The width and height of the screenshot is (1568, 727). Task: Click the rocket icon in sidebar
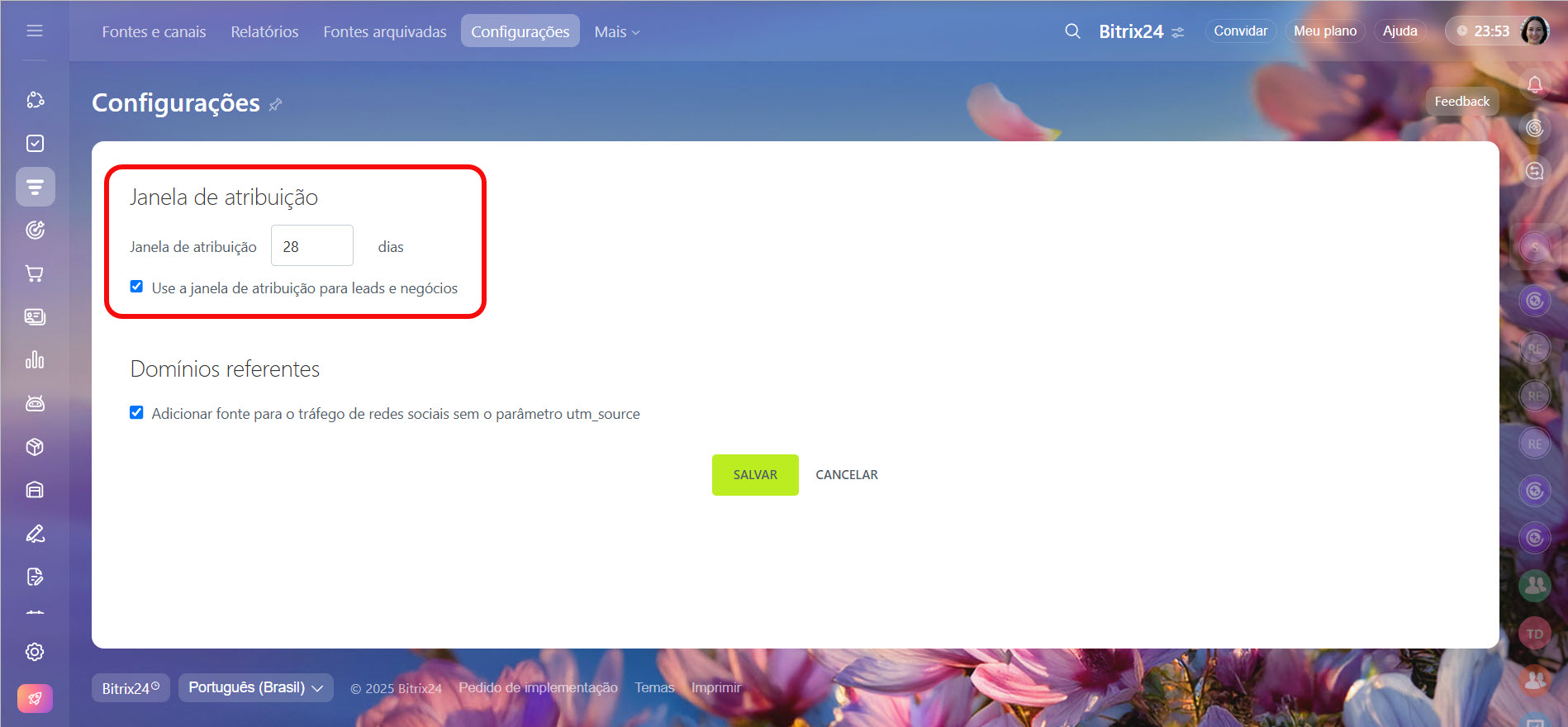point(35,698)
